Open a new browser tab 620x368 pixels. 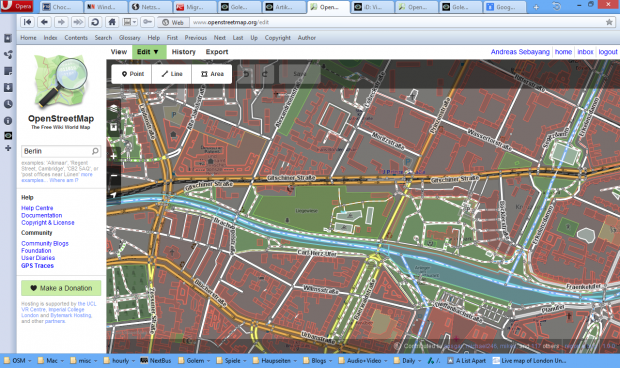pyautogui.click(x=536, y=7)
